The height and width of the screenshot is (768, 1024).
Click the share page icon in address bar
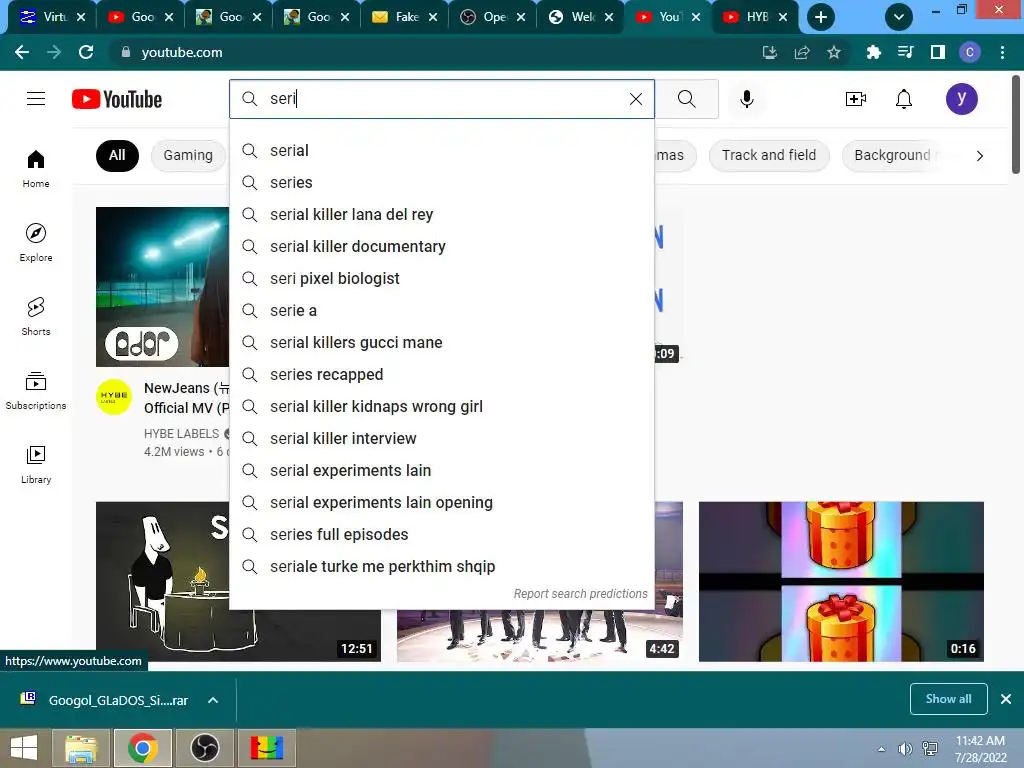pos(802,52)
